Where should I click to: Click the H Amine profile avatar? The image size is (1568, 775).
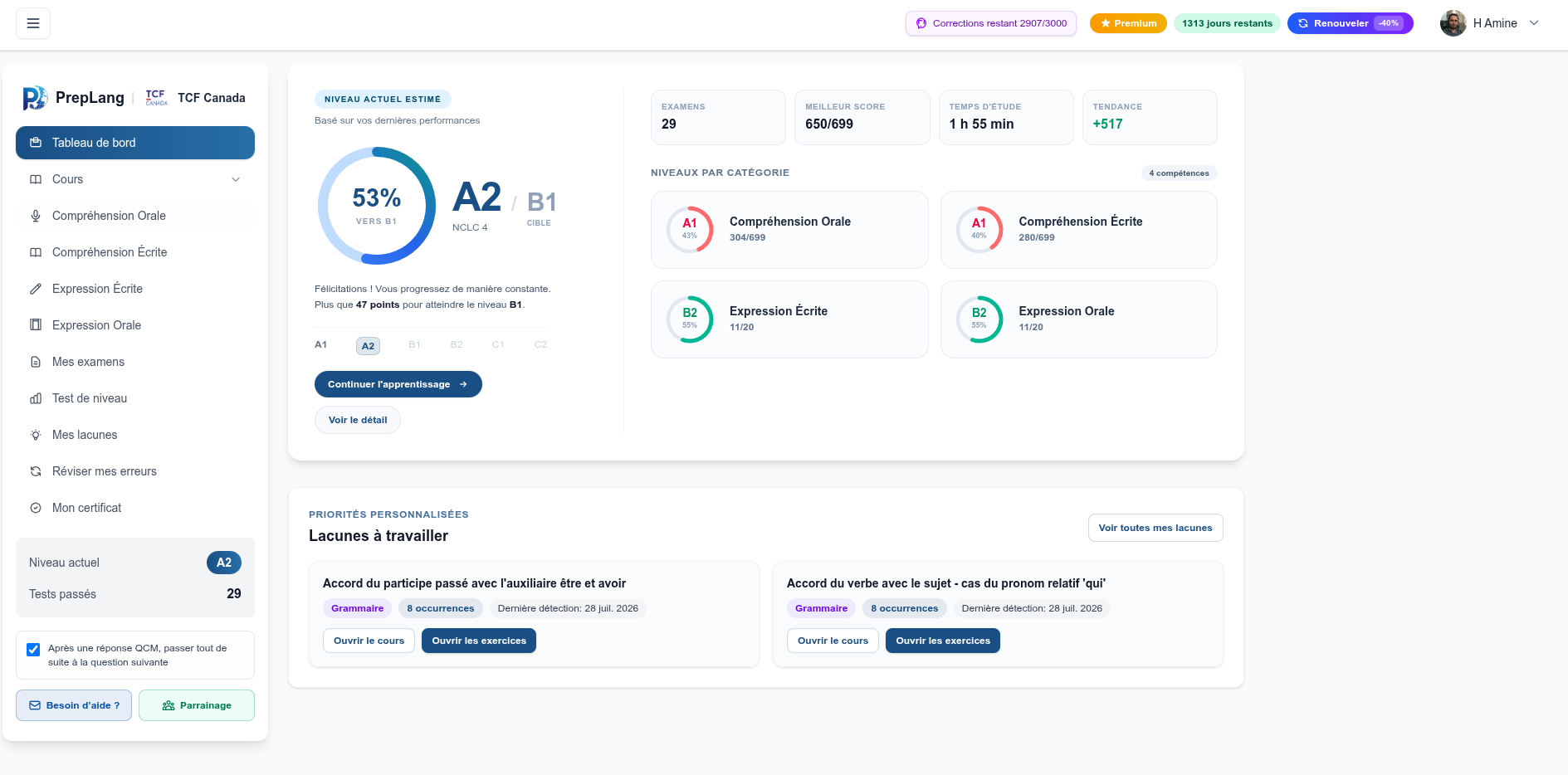(1453, 23)
